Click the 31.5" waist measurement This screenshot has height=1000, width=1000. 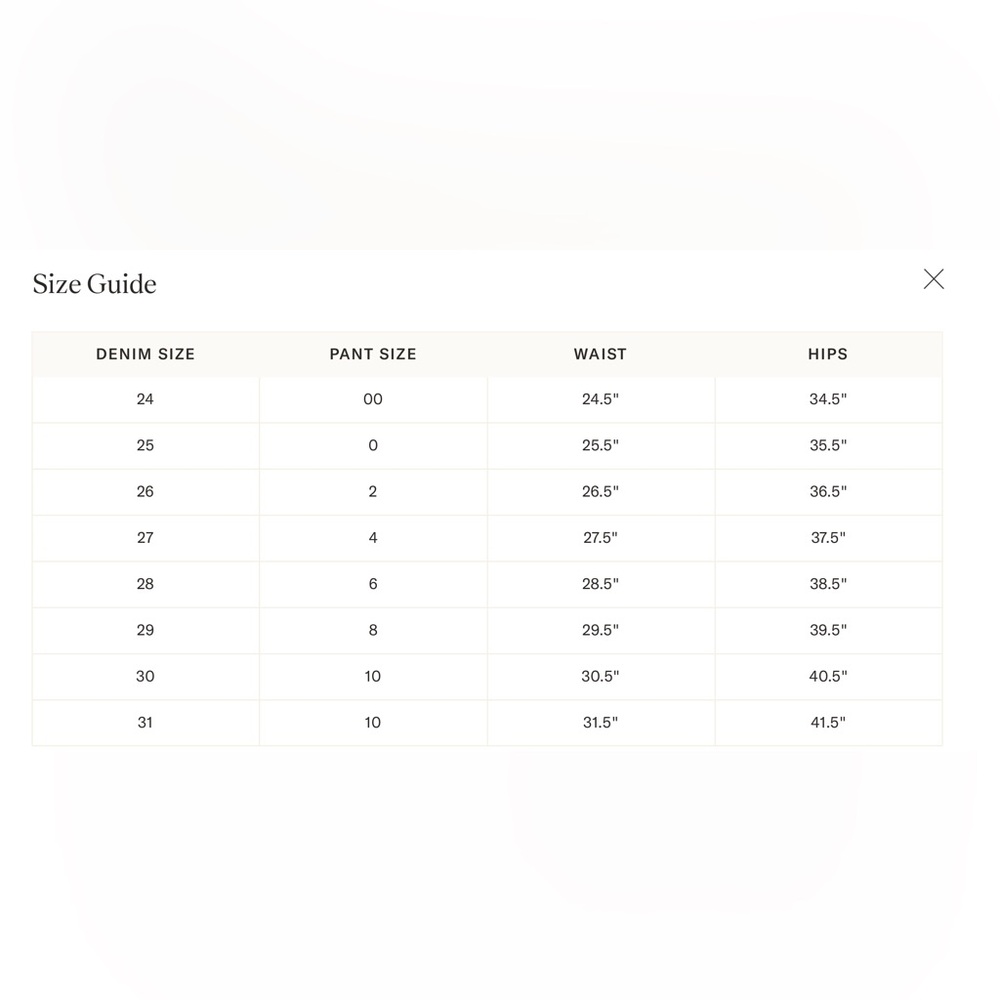(600, 723)
